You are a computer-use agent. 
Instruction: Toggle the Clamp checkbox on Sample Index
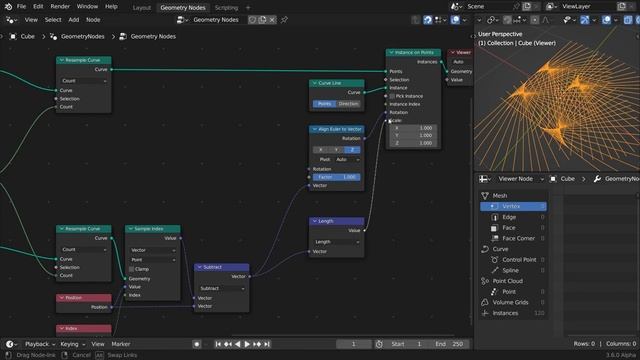coord(131,269)
